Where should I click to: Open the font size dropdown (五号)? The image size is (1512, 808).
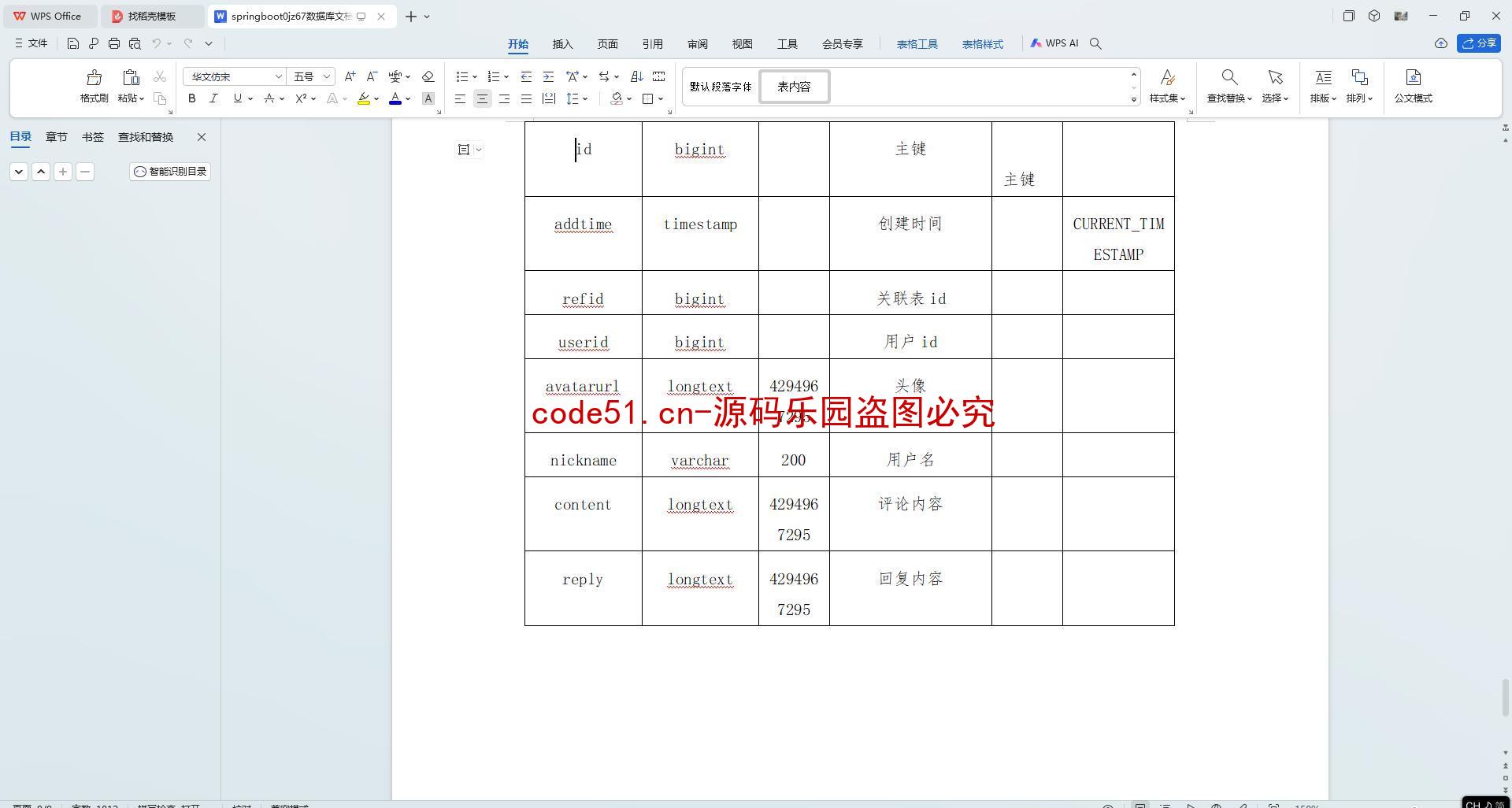click(x=326, y=76)
